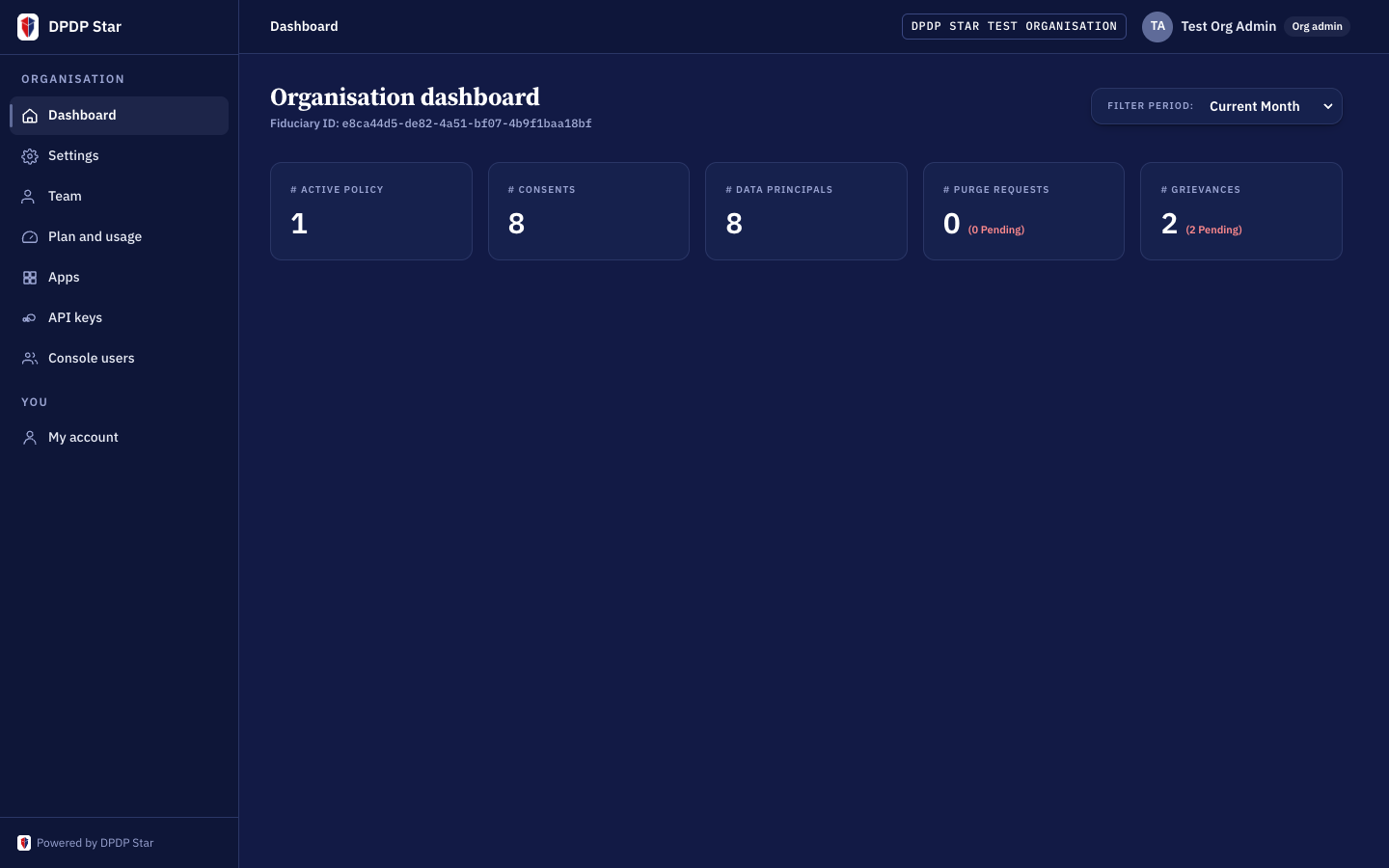The height and width of the screenshot is (868, 1389).
Task: Open the Filter Period dropdown
Action: (x=1216, y=106)
